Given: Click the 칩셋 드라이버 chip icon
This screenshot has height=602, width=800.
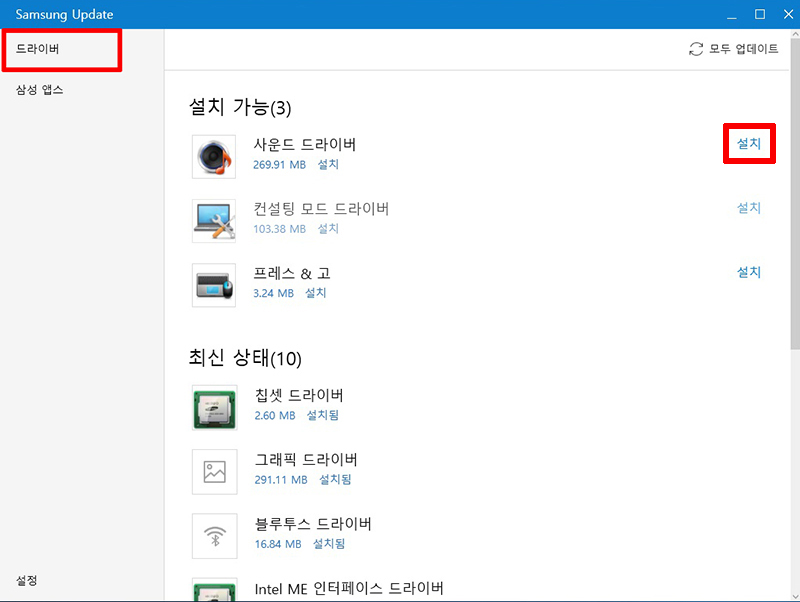Looking at the screenshot, I should (215, 408).
